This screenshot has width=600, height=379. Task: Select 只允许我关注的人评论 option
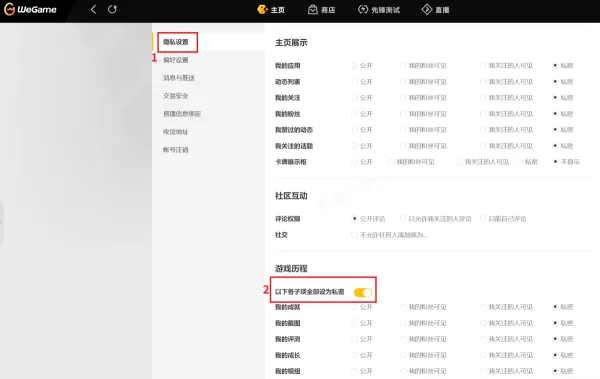(x=403, y=219)
